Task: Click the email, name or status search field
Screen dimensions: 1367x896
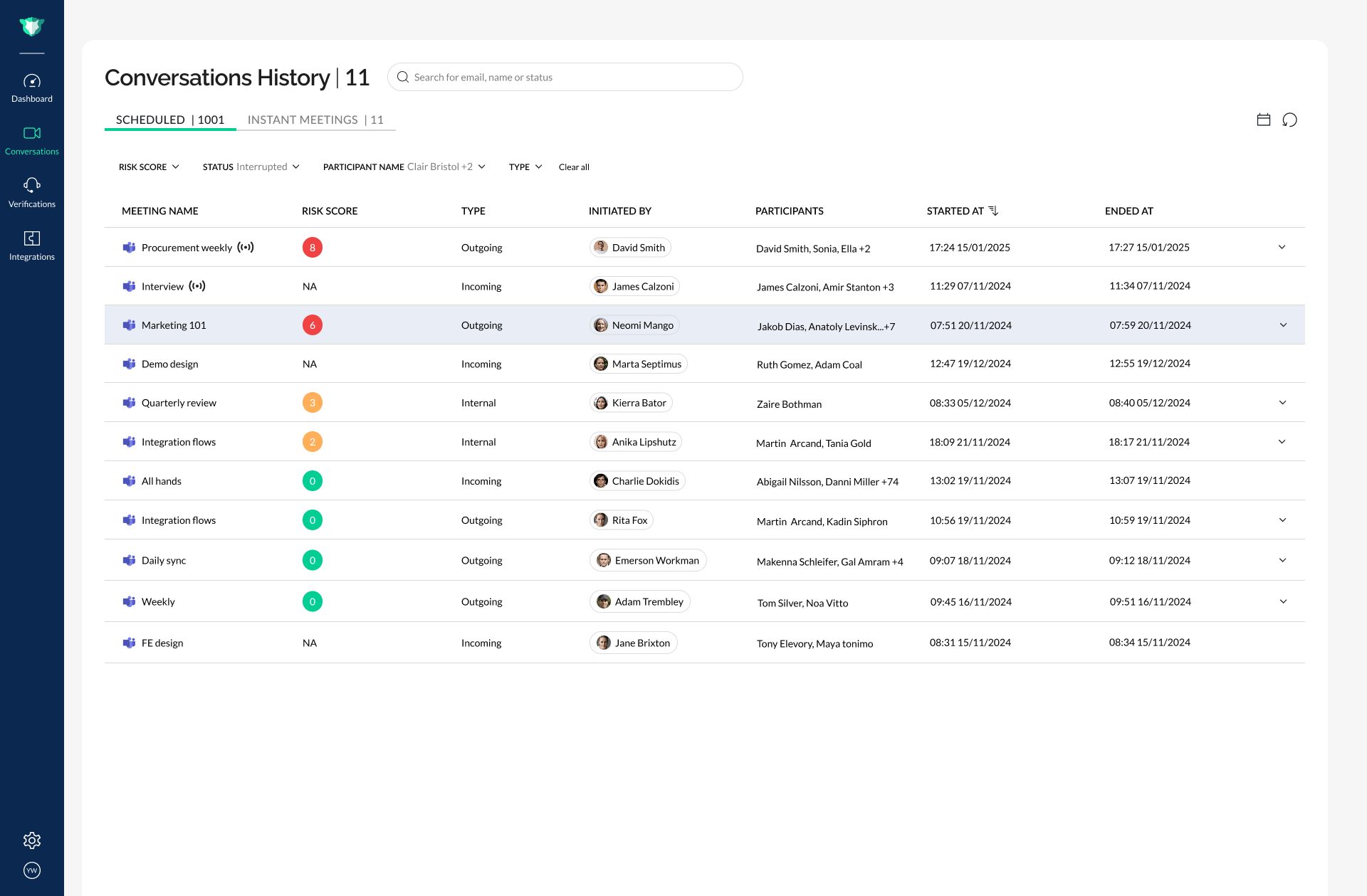Action: coord(565,77)
